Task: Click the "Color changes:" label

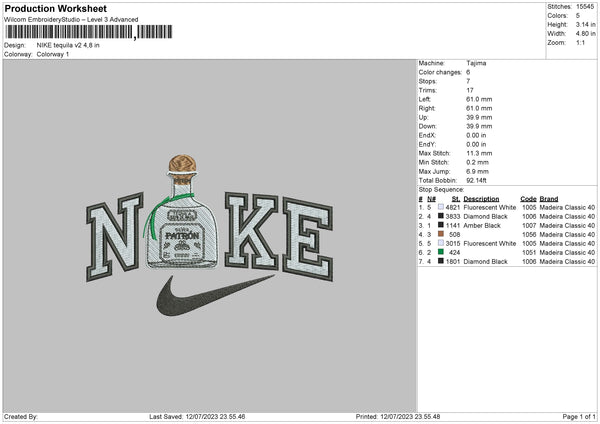Action: [440, 72]
